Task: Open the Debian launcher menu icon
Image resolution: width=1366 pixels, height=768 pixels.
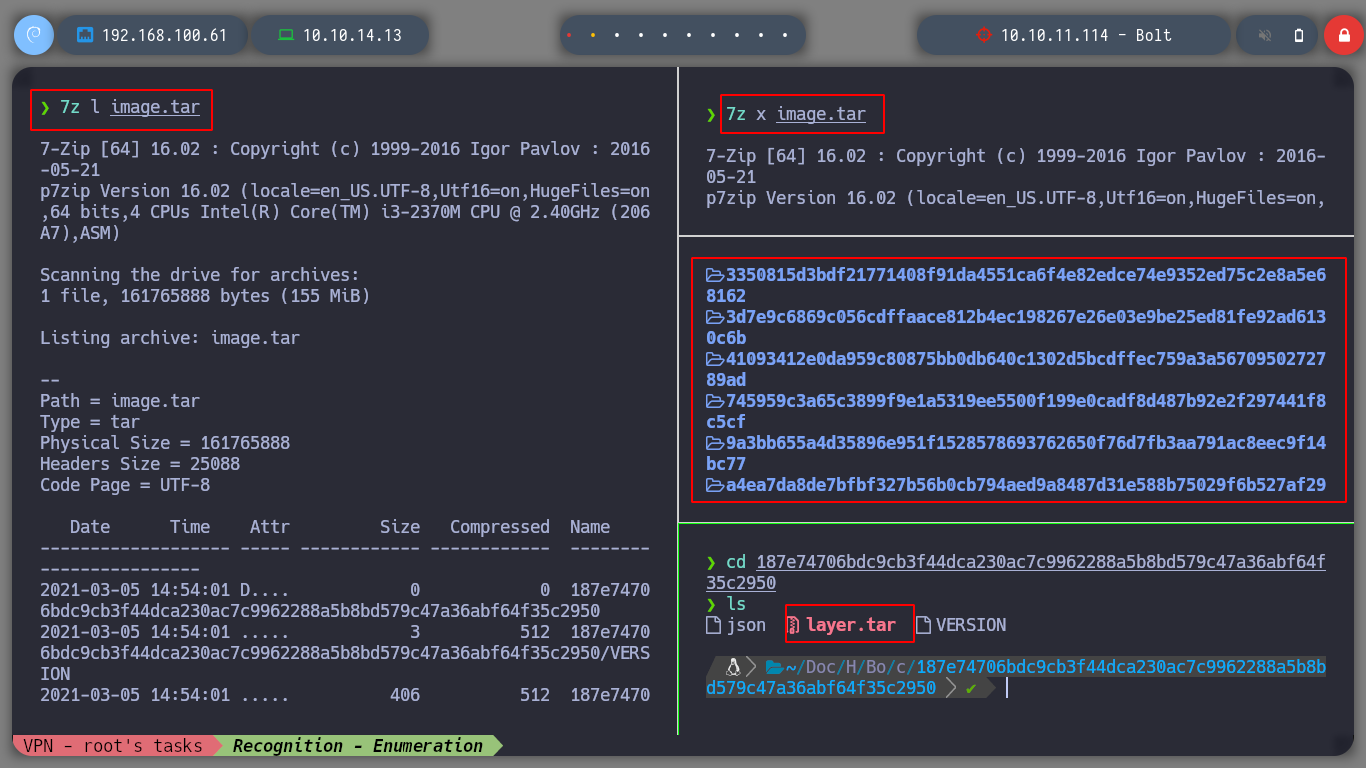Action: pos(33,35)
